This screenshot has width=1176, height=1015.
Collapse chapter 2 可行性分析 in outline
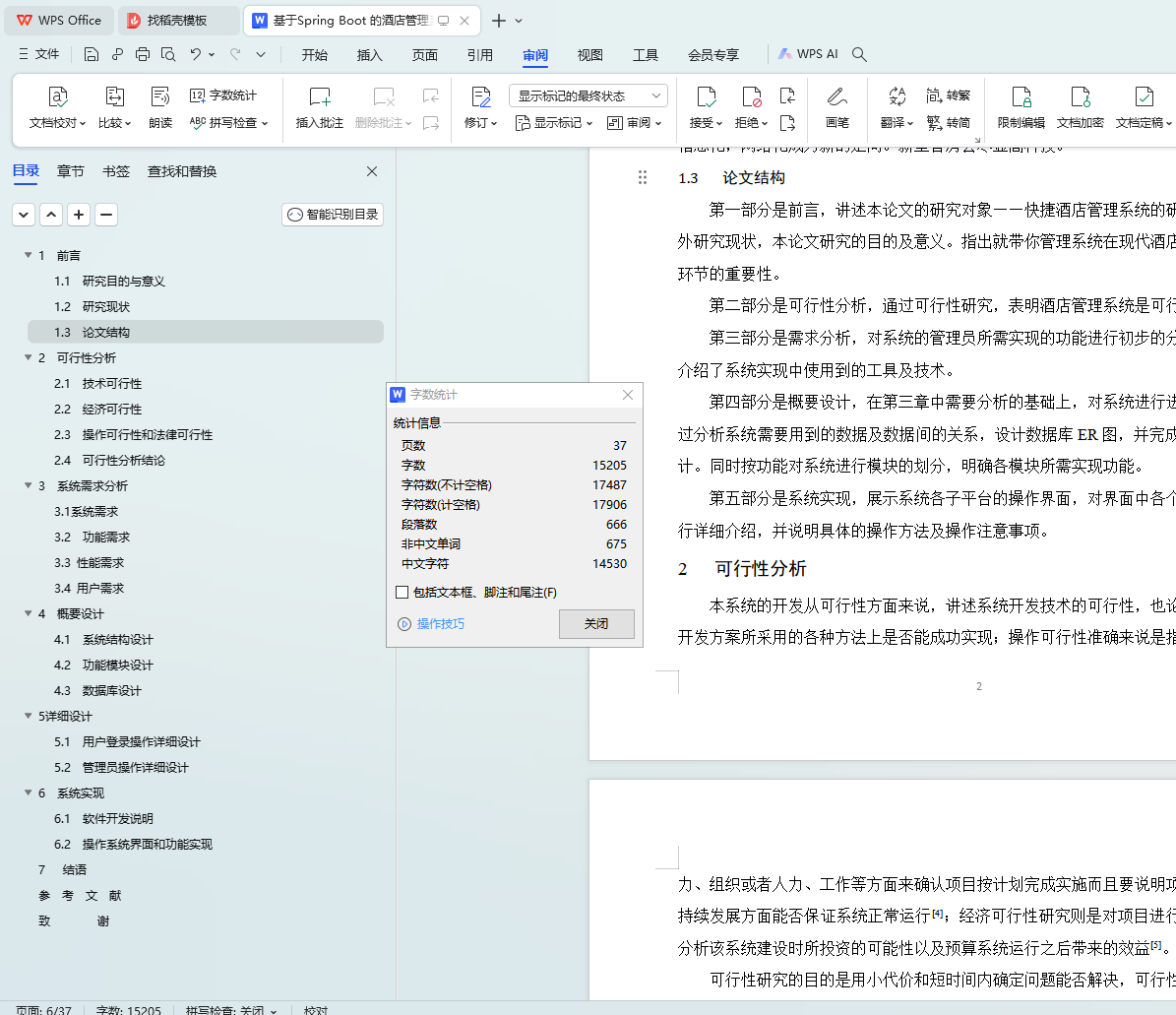coord(28,357)
